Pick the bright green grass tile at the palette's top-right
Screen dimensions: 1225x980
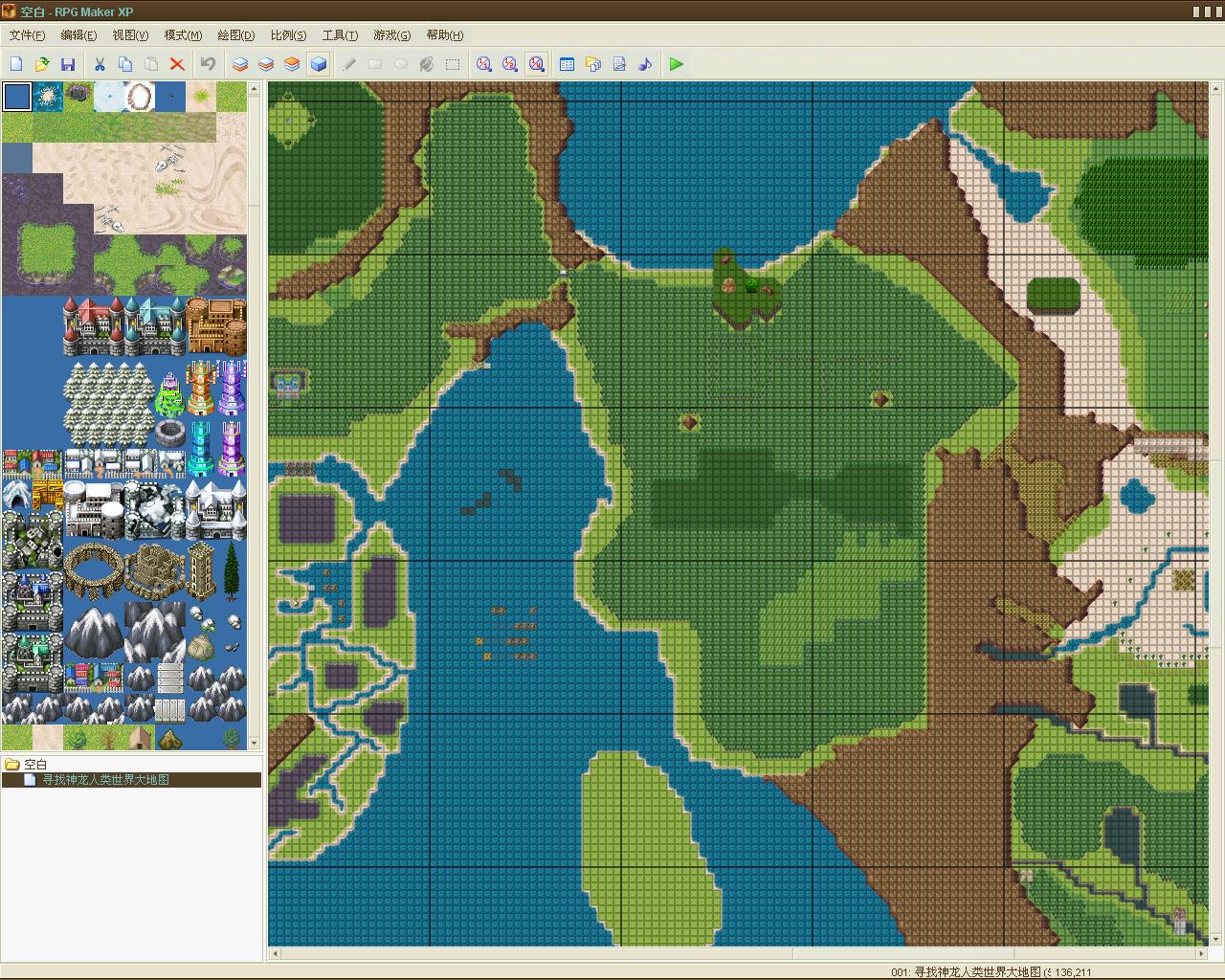pos(232,97)
